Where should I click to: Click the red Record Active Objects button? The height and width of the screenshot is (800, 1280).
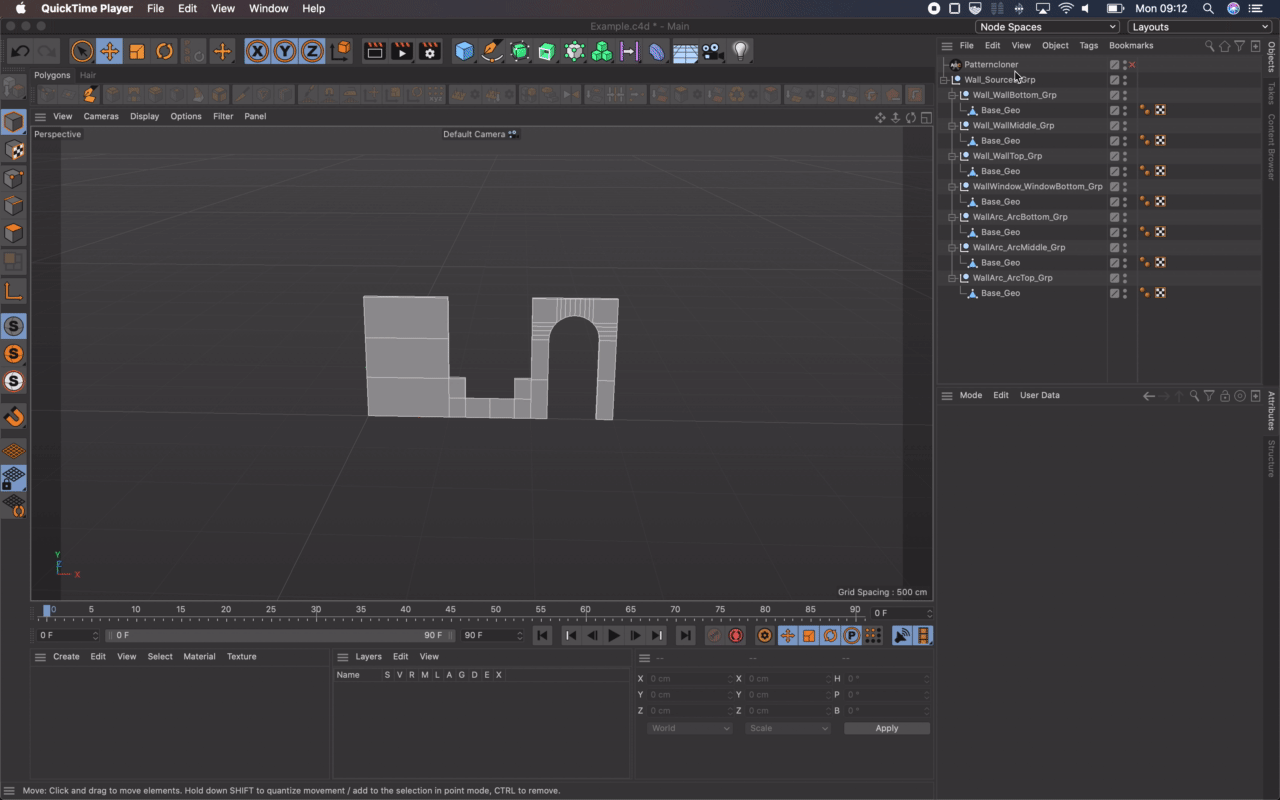(736, 636)
